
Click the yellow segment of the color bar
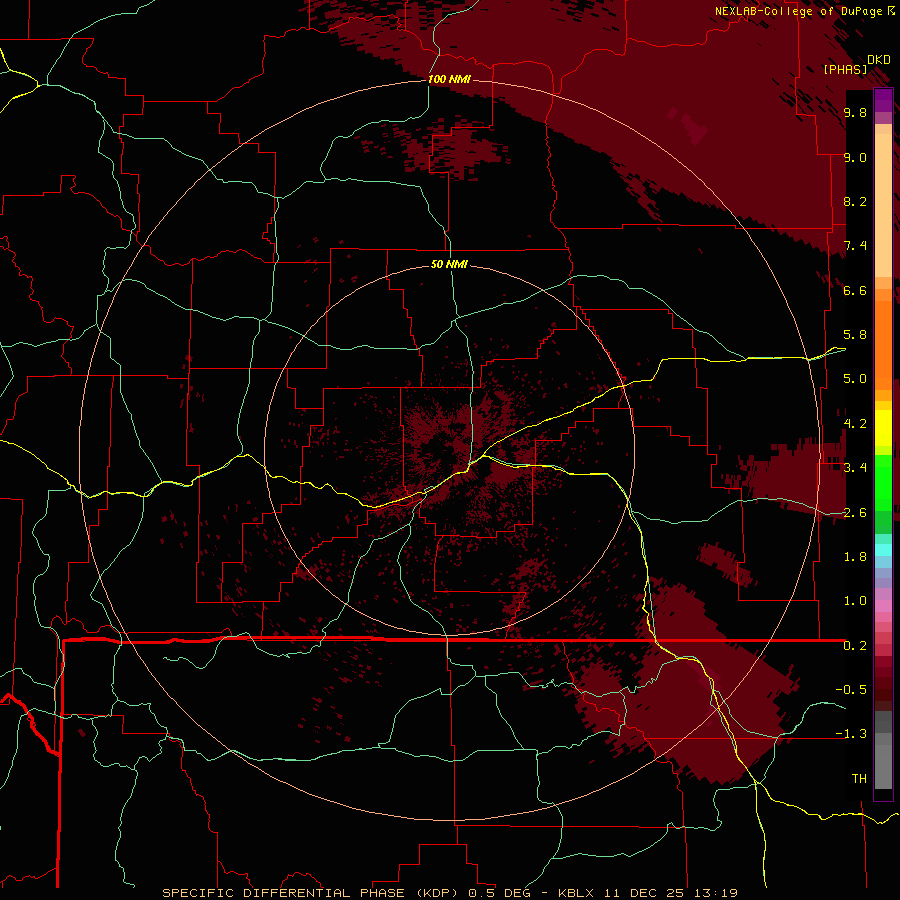tap(883, 428)
